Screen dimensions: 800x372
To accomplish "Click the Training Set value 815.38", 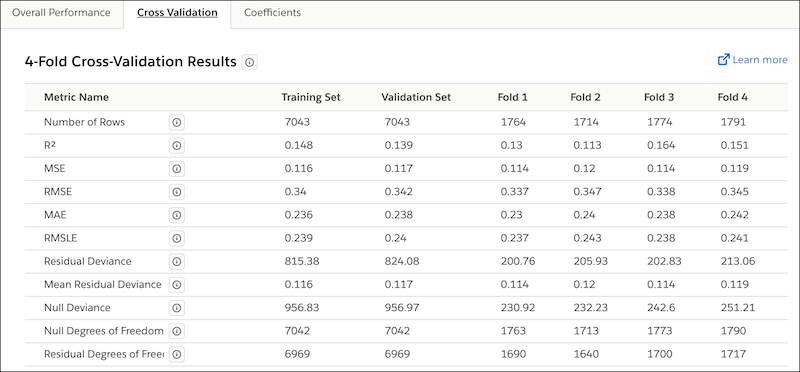I will (301, 261).
